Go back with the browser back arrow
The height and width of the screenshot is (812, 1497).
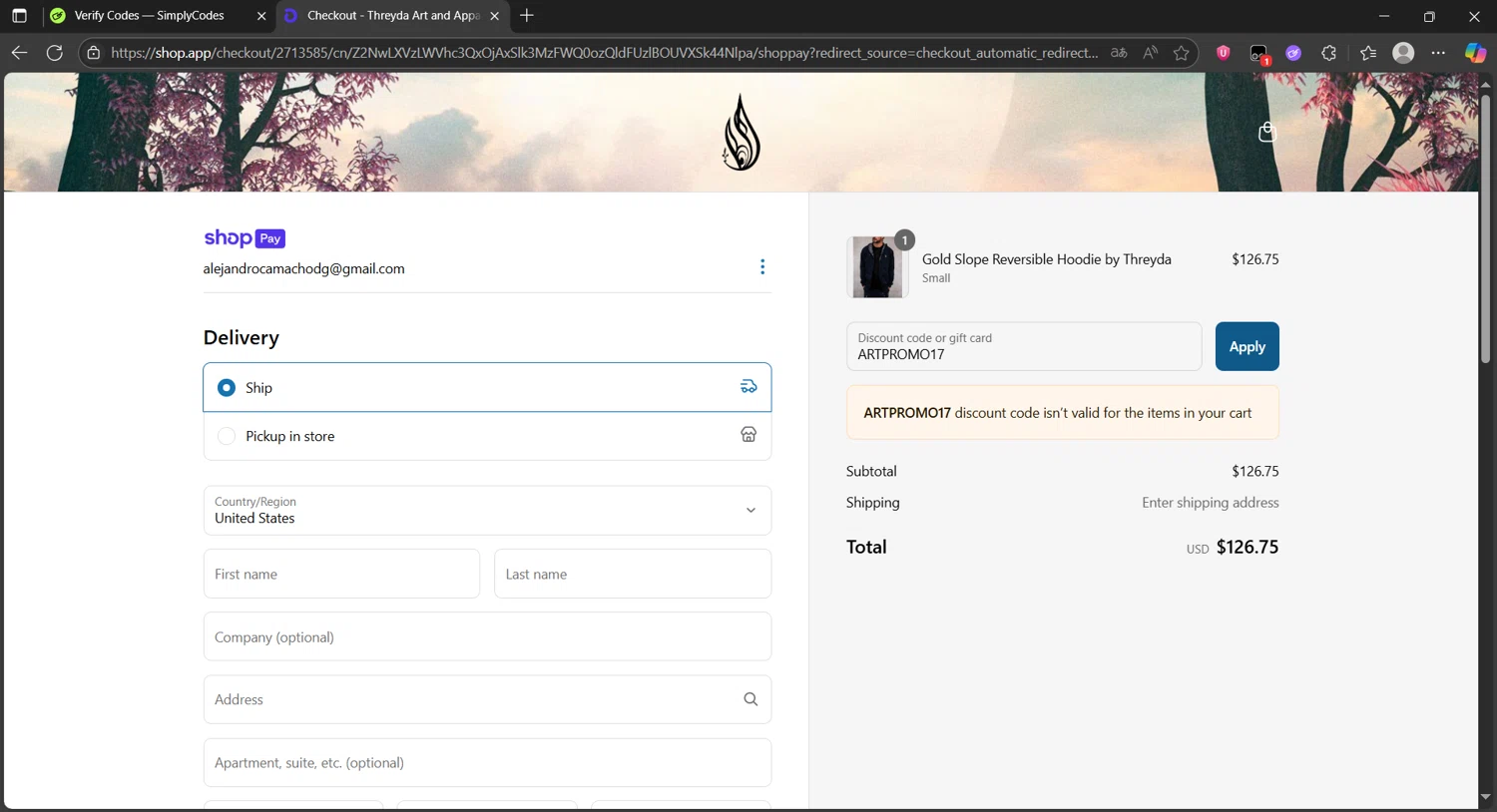coord(19,53)
